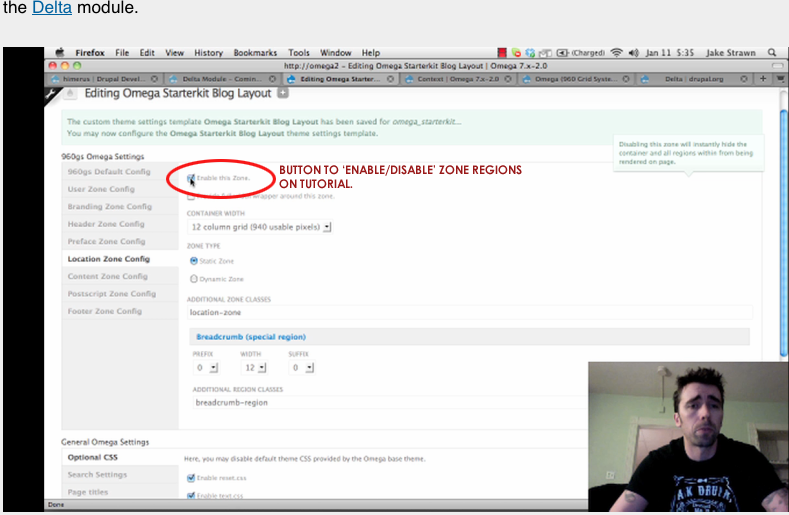Open the Wi-Fi status icon
The height and width of the screenshot is (515, 789).
click(616, 52)
